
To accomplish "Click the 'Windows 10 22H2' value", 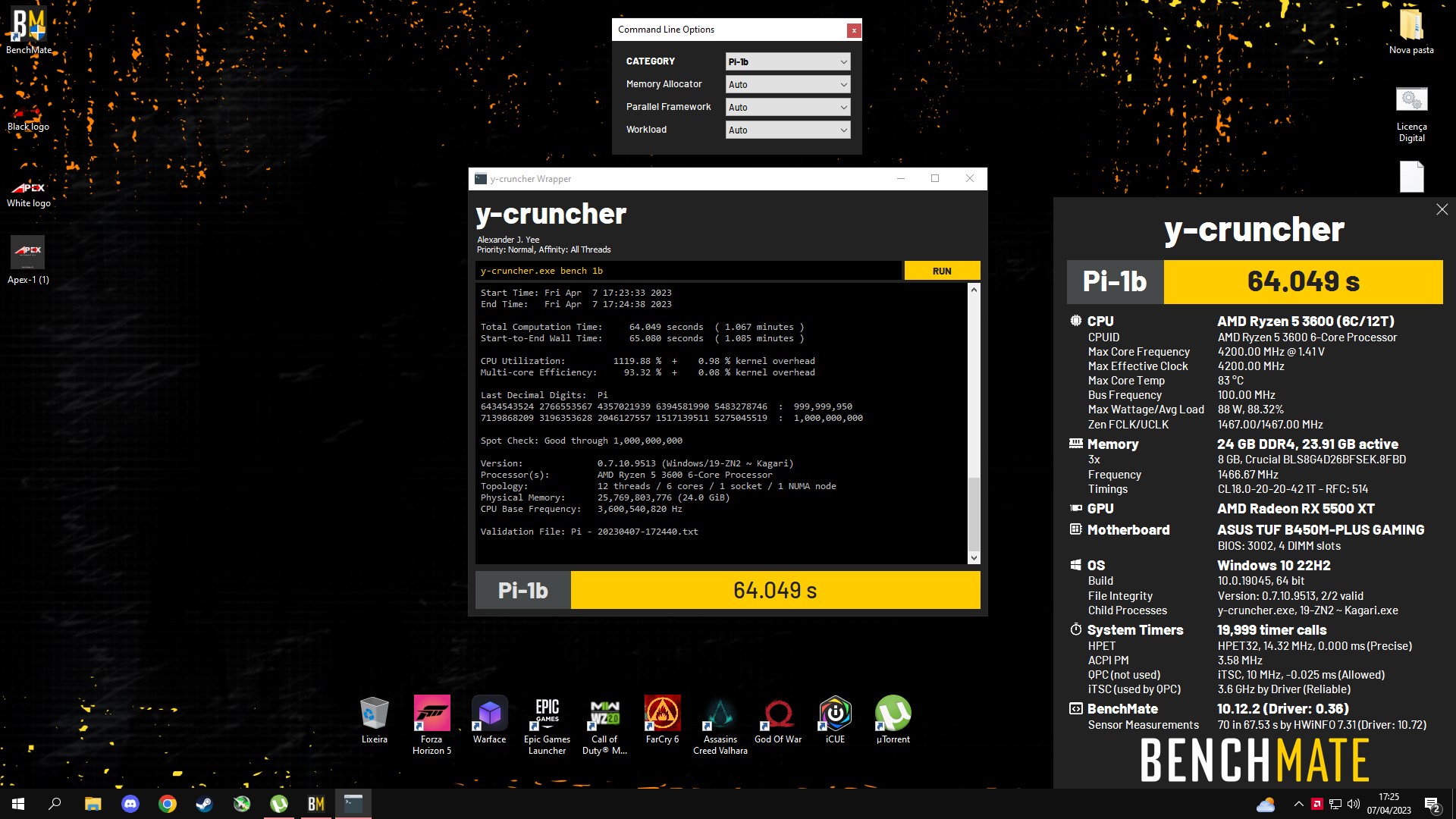I will [1274, 566].
